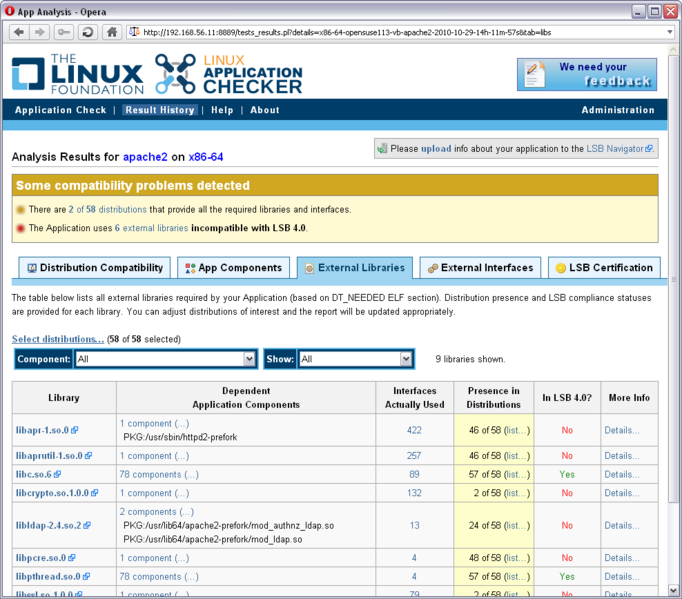Open the address bar dropdown arrow

pos(670,32)
